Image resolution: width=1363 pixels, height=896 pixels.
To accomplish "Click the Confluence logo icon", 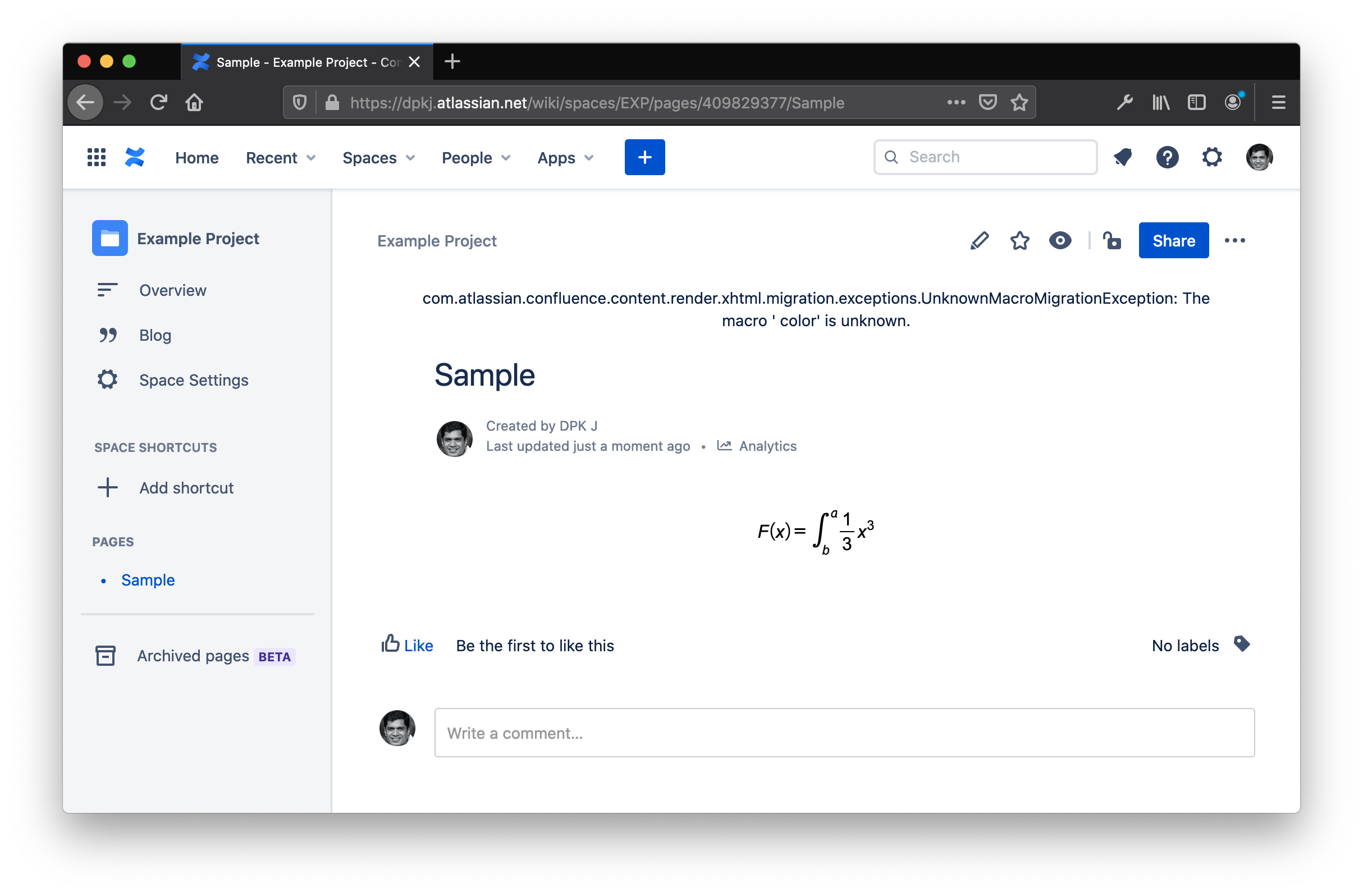I will coord(135,157).
